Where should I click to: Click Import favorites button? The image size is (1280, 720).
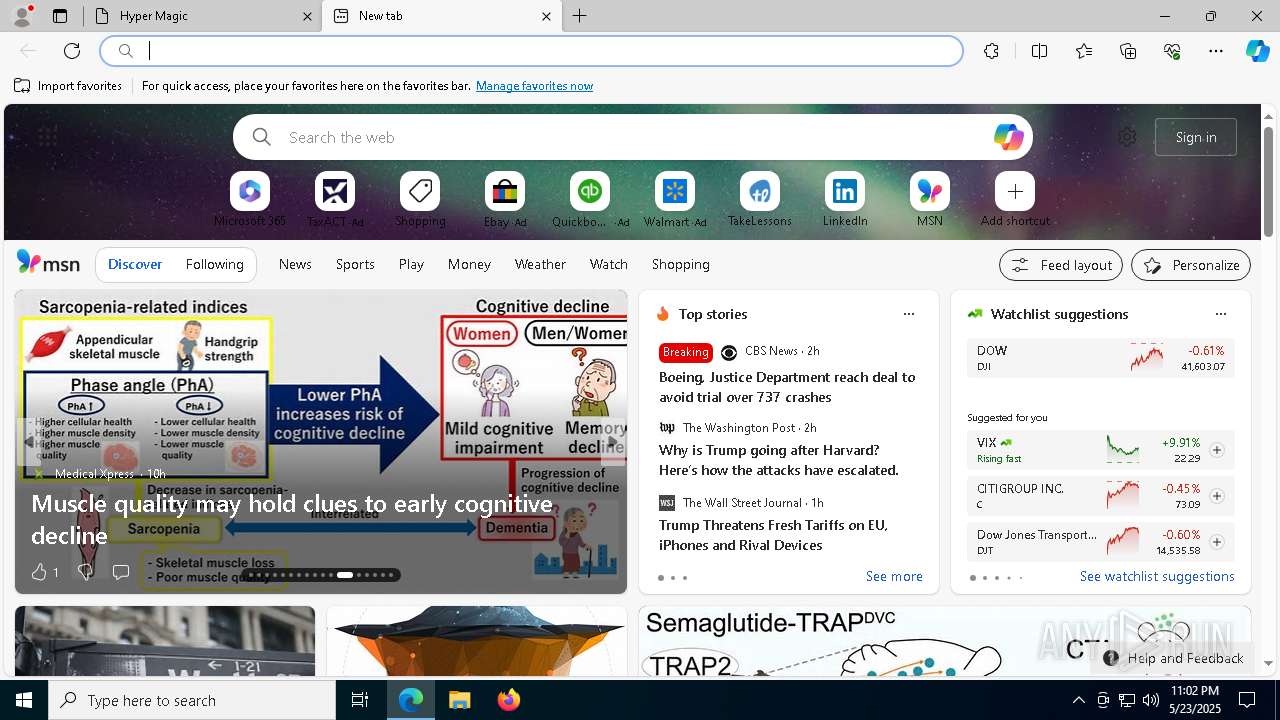68,86
